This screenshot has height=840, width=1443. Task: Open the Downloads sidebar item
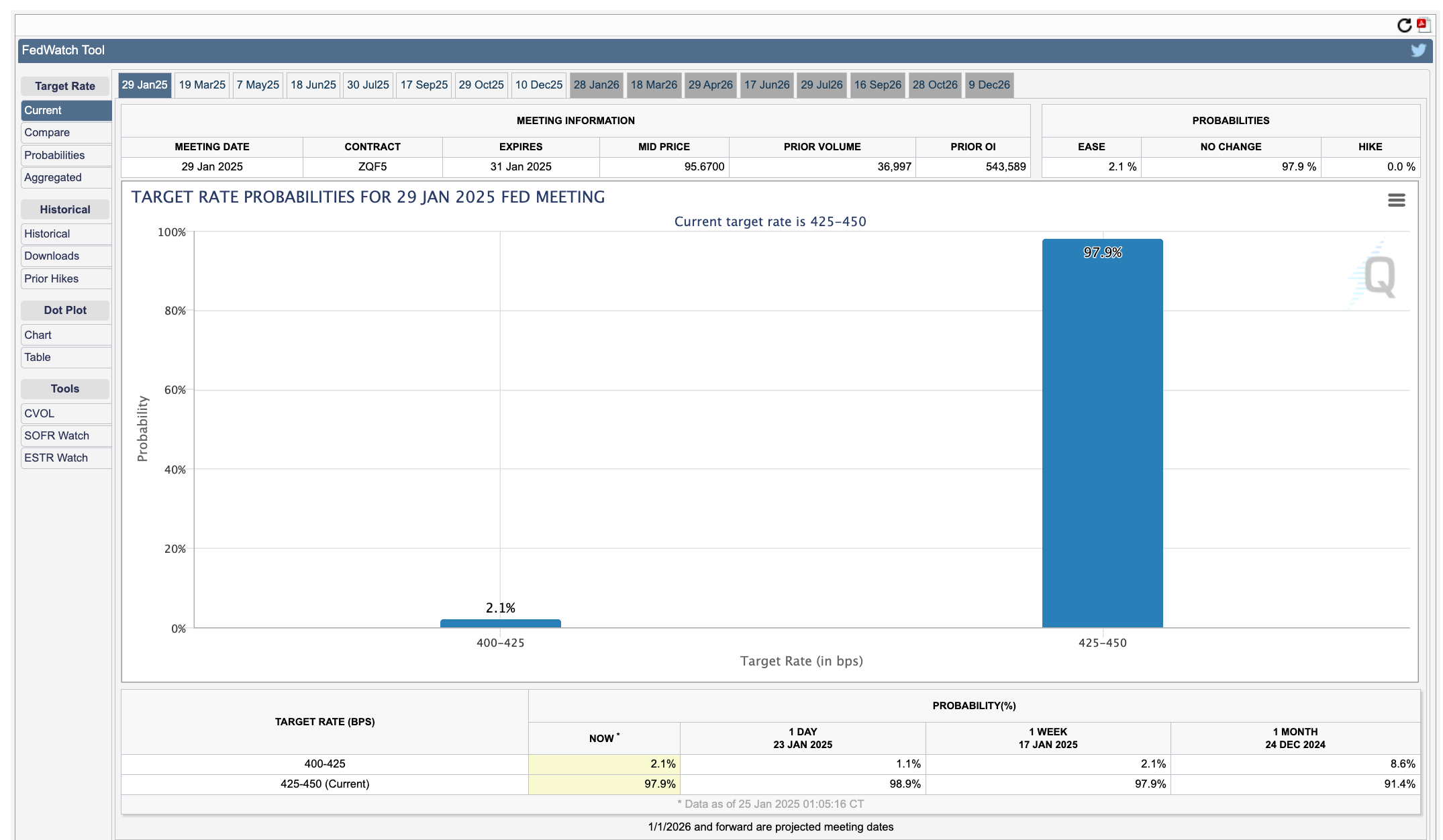(x=66, y=256)
